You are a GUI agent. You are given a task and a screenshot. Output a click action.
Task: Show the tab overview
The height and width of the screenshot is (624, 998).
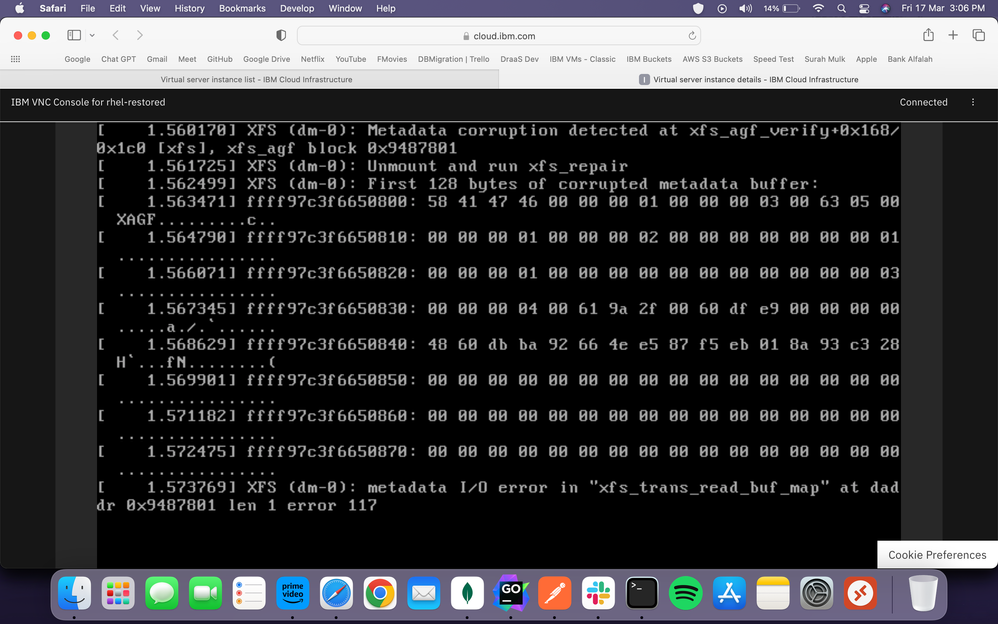click(978, 35)
